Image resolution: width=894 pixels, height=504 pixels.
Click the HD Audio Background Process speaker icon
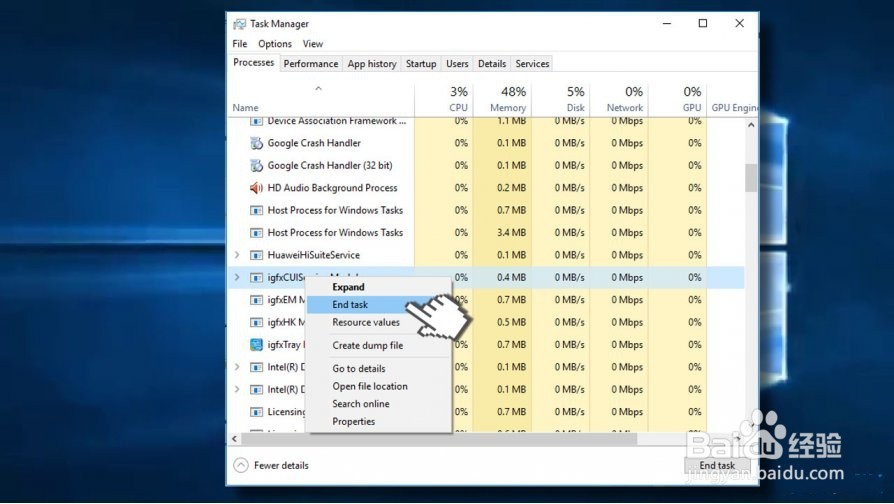point(257,188)
